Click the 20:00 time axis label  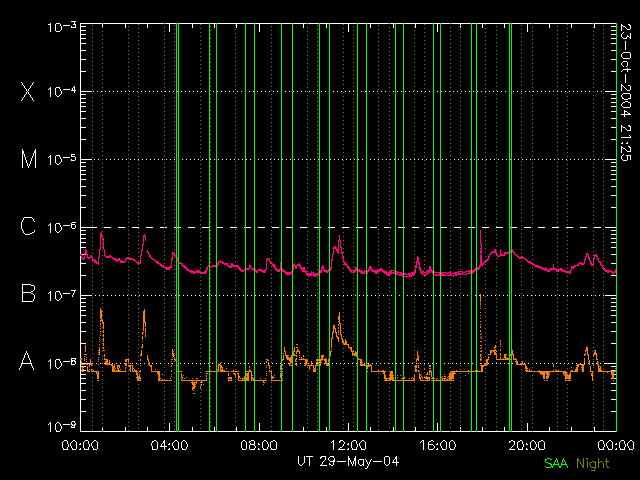pyautogui.click(x=527, y=445)
